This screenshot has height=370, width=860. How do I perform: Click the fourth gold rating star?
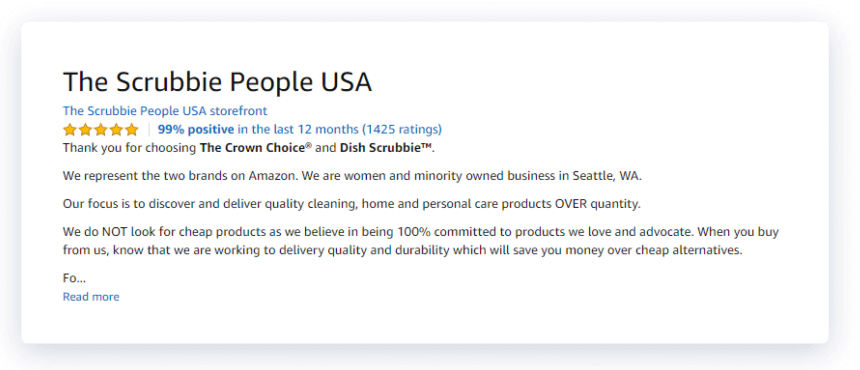point(116,130)
